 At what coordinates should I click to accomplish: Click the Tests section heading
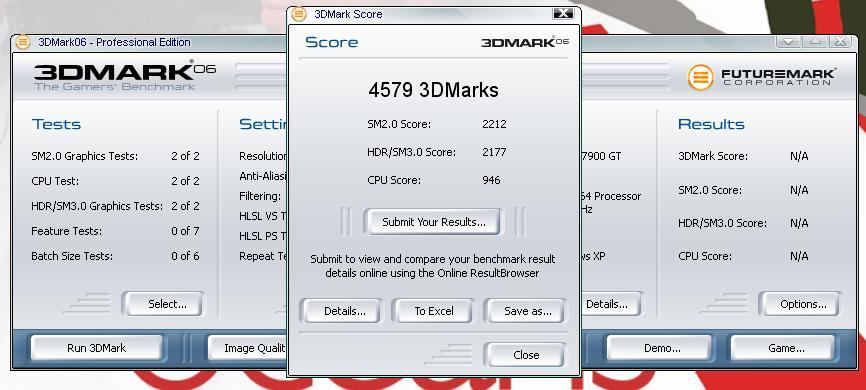click(56, 124)
